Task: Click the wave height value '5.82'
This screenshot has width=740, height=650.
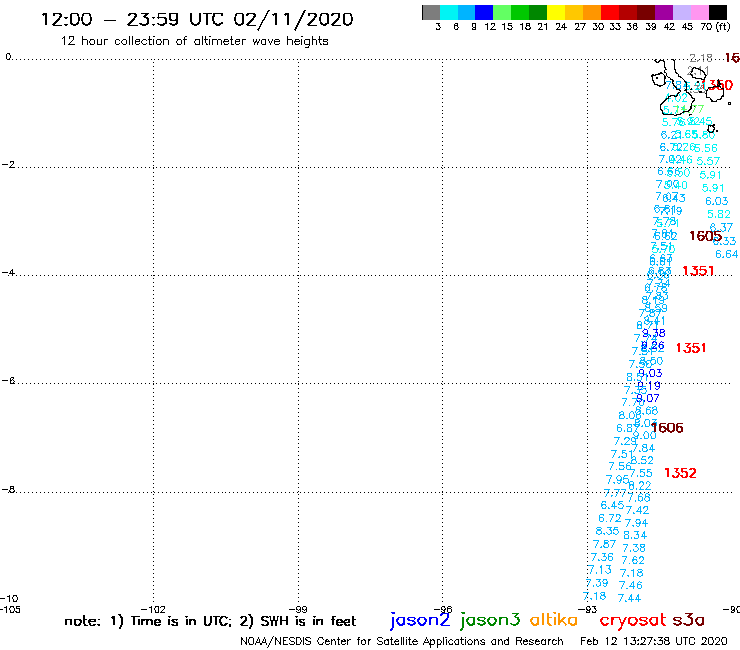Action: 719,214
